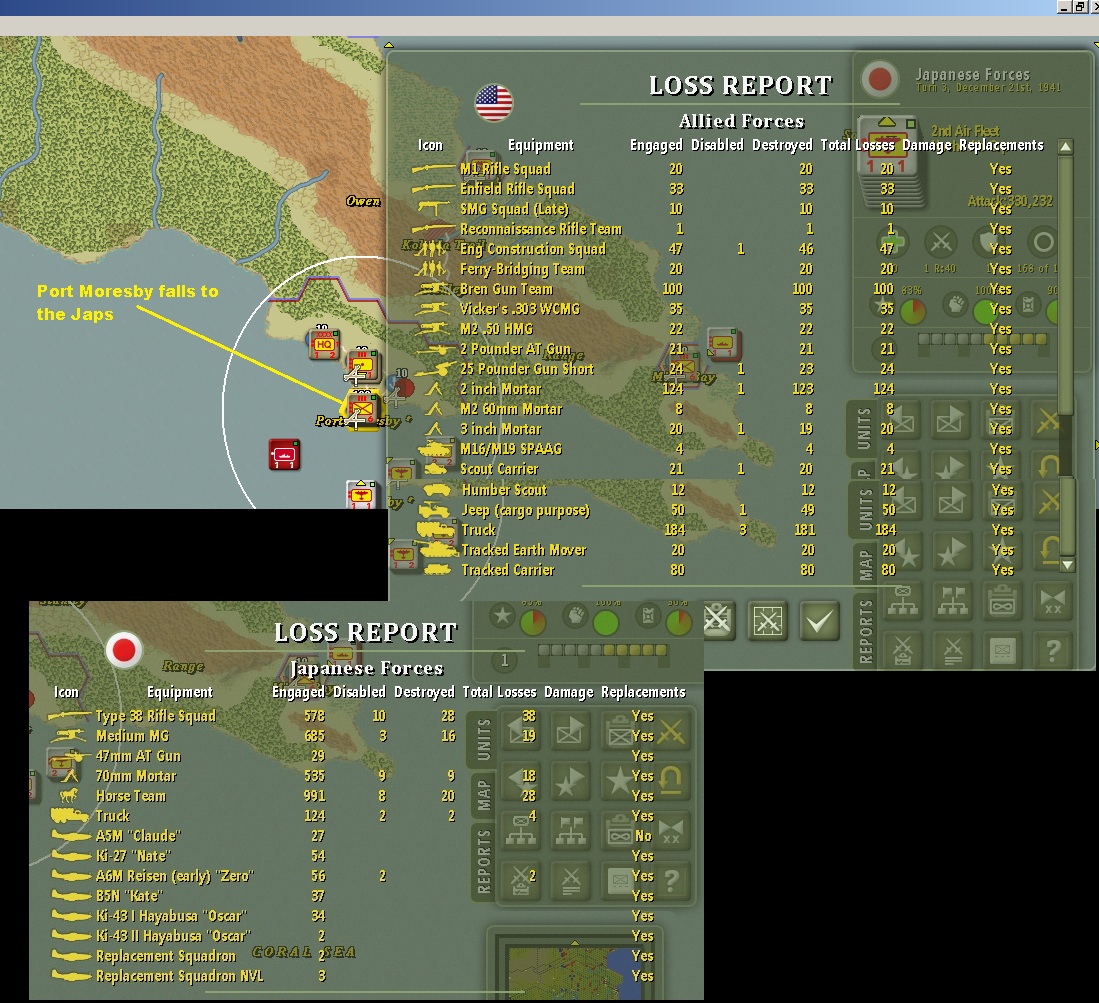
Task: Click the yellow triangle atop the unit stack
Action: pos(887,122)
